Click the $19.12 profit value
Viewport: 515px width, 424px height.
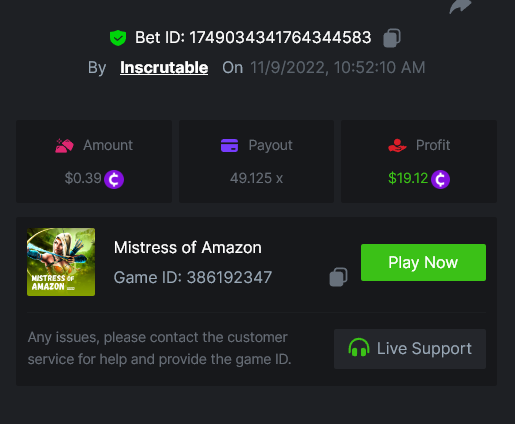[x=408, y=178]
